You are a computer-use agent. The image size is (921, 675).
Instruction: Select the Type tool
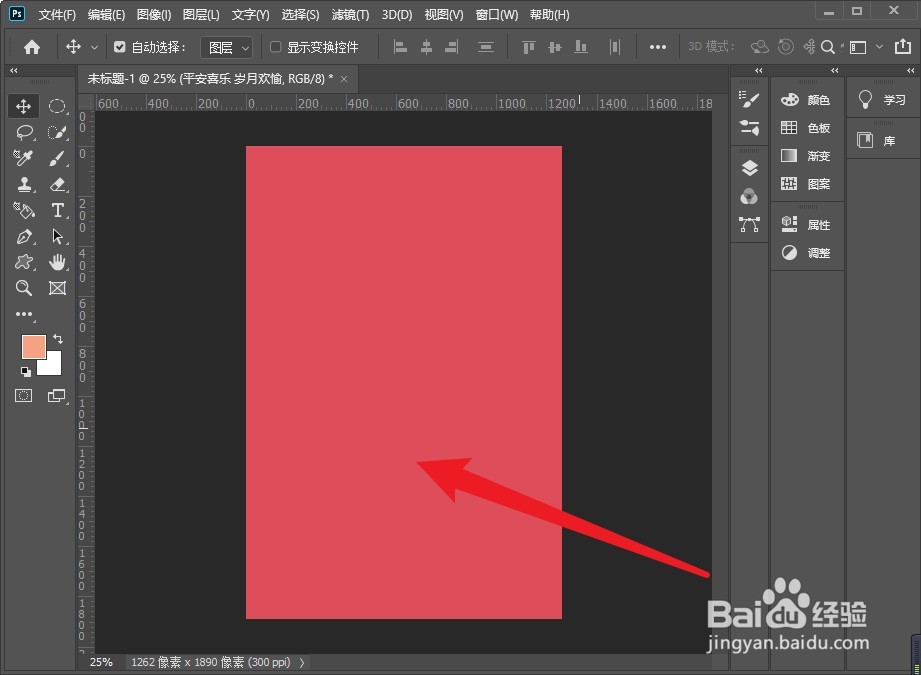coord(57,210)
